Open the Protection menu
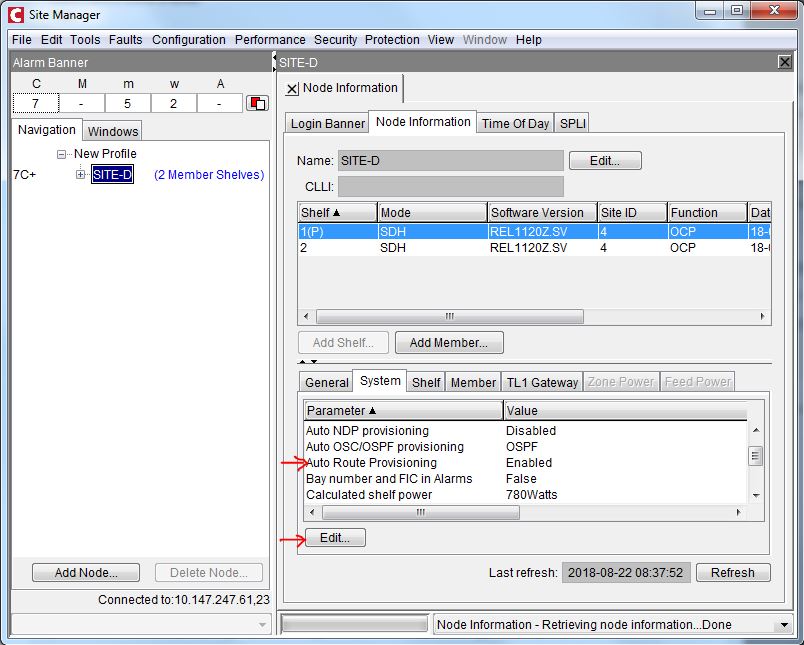The image size is (804, 645). pos(392,39)
